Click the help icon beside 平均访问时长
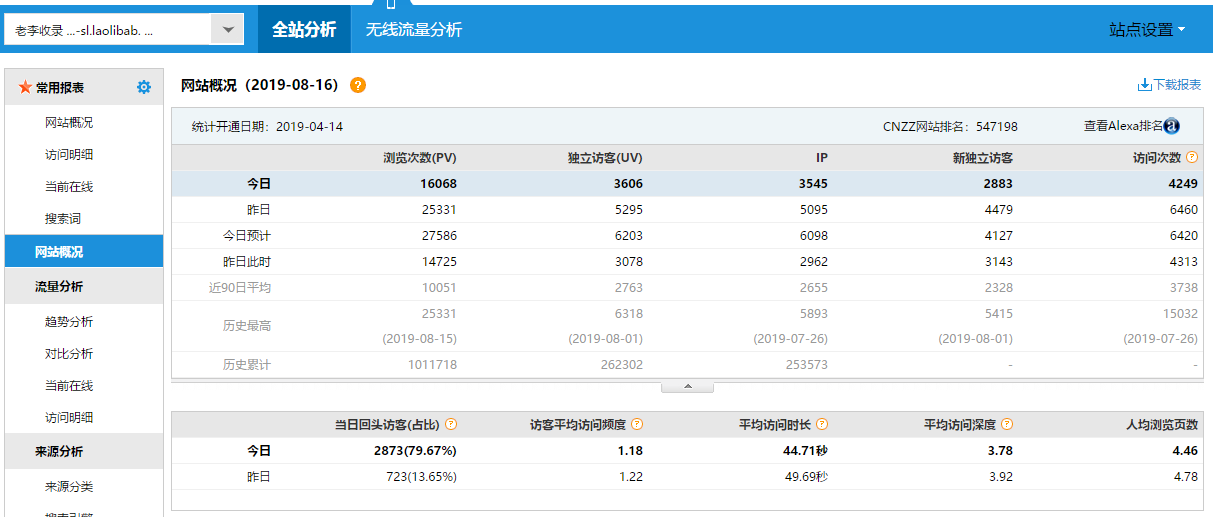The height and width of the screenshot is (517, 1213). [822, 424]
